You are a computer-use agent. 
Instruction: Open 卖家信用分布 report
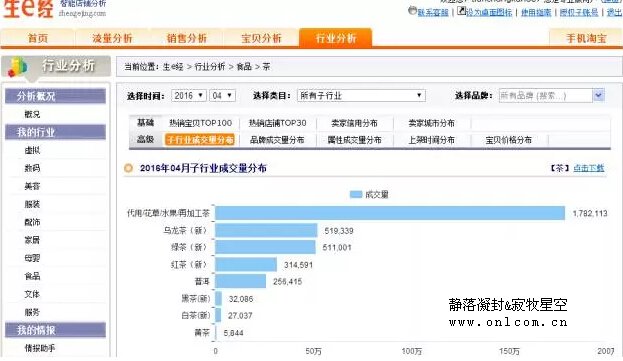point(354,123)
